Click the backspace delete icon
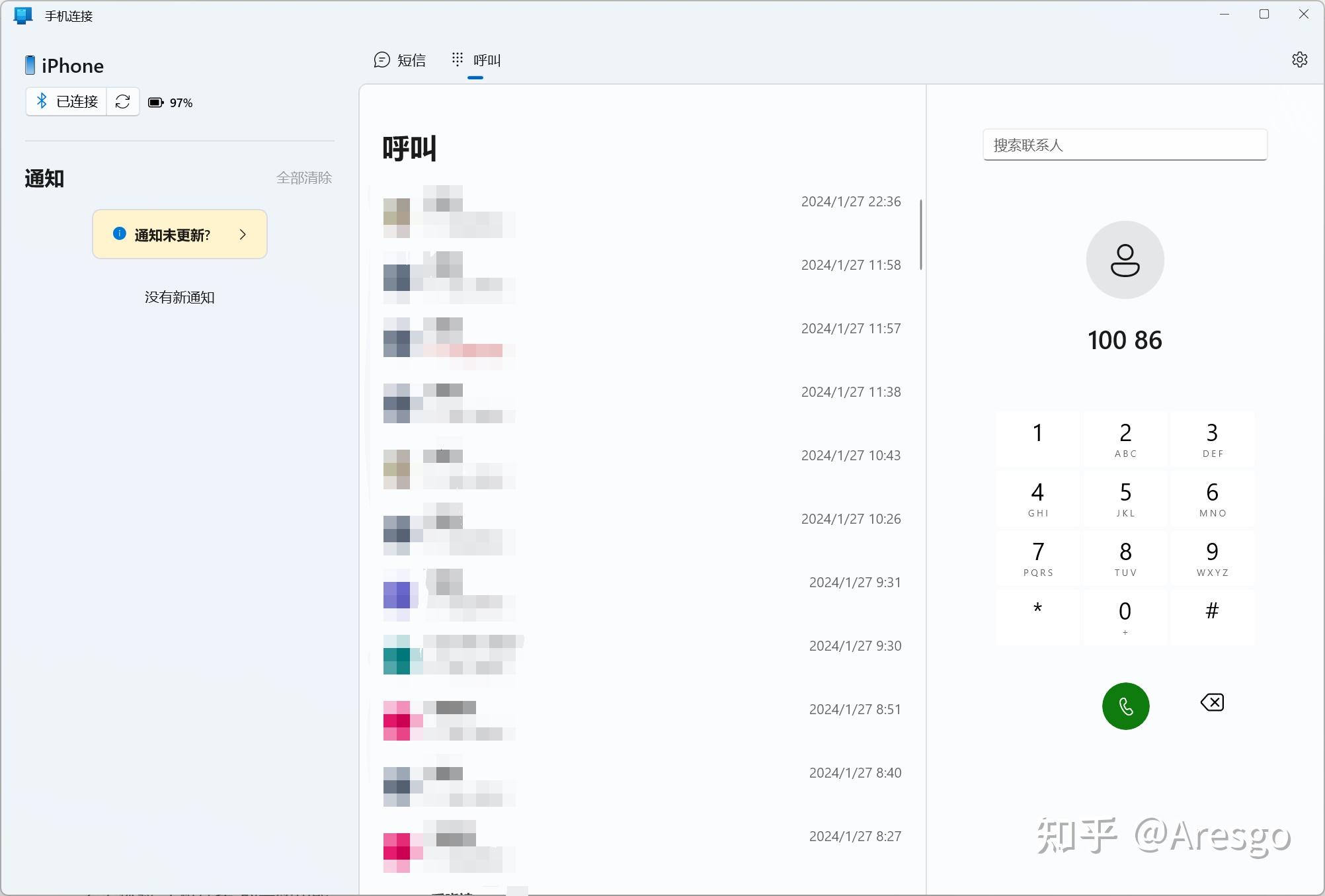Image resolution: width=1325 pixels, height=896 pixels. pyautogui.click(x=1212, y=702)
